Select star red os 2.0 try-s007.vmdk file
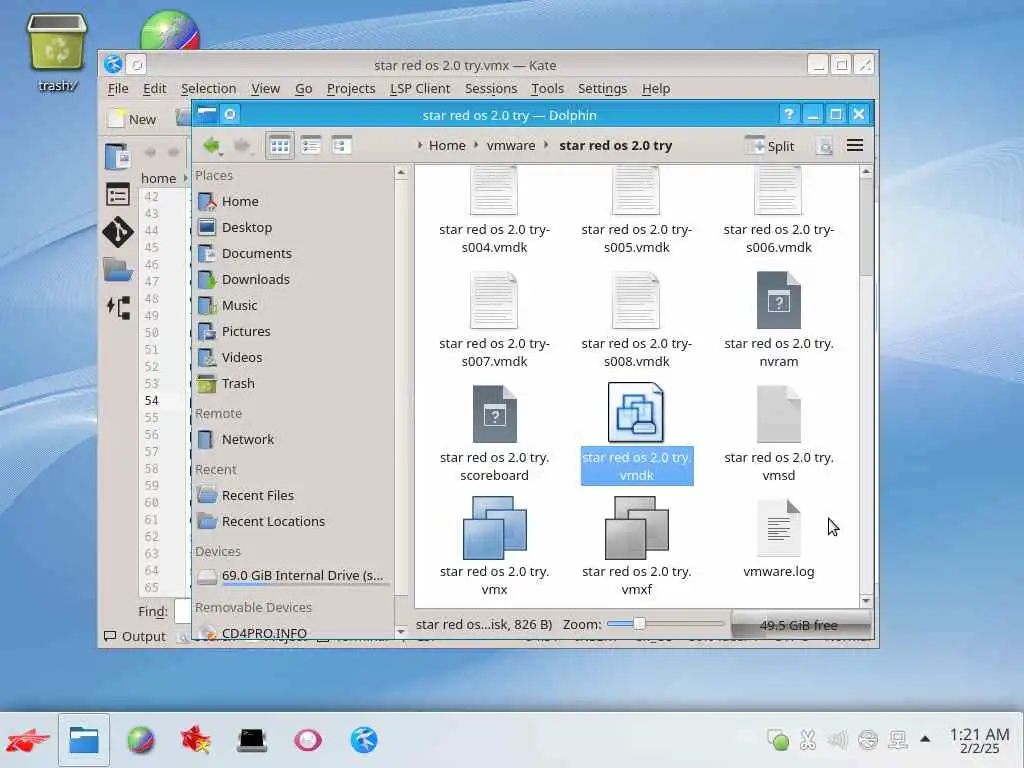Image resolution: width=1024 pixels, height=768 pixels. 494,319
